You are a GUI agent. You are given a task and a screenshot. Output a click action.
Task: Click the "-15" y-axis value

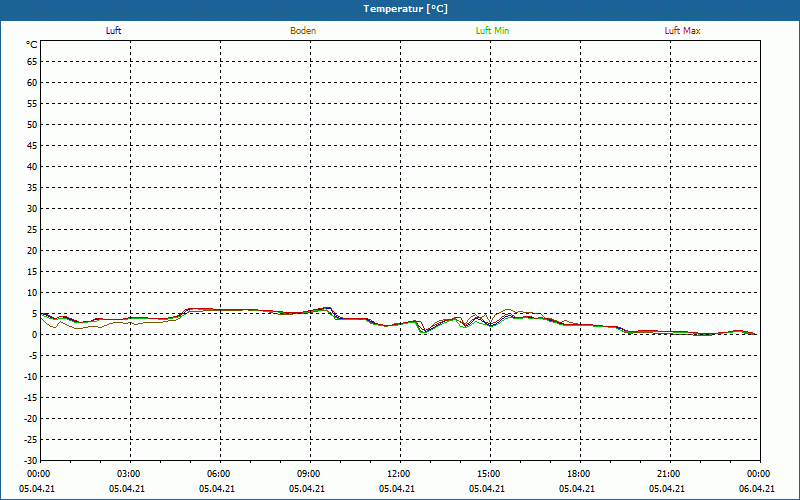tap(31, 397)
